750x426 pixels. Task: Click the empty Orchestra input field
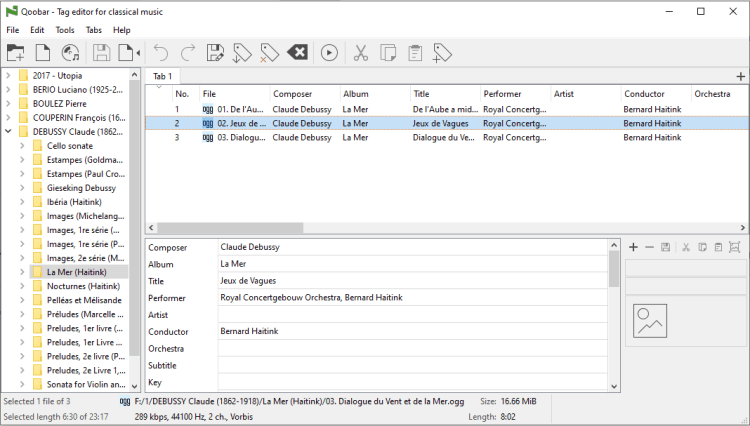point(413,348)
